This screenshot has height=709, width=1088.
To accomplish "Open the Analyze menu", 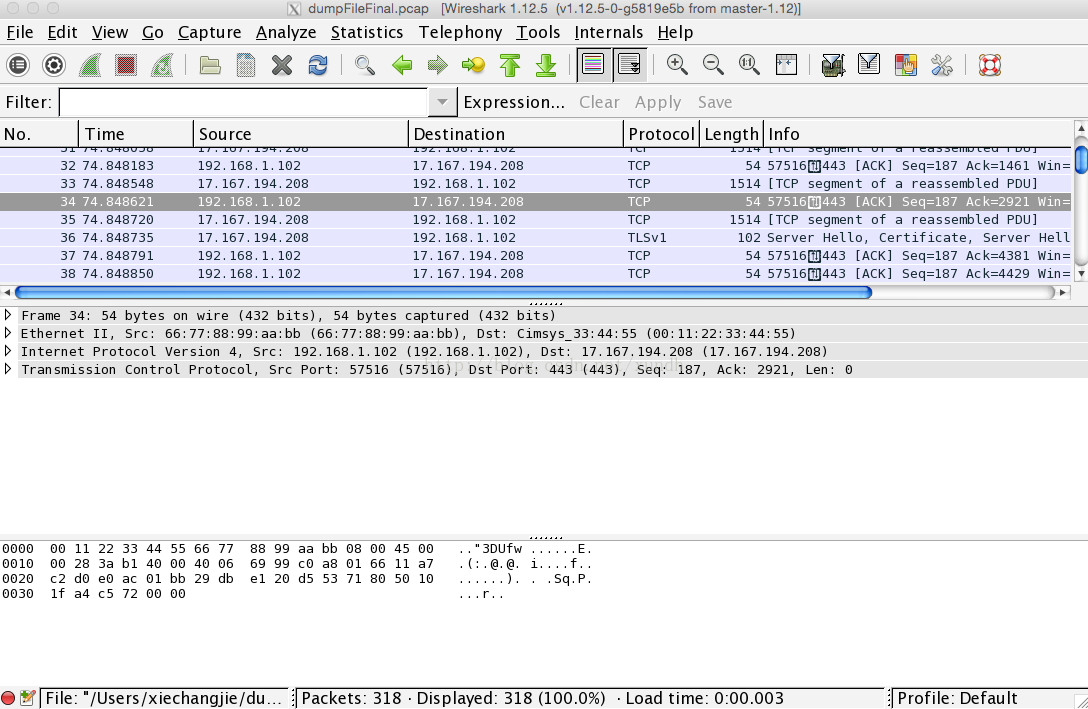I will pyautogui.click(x=286, y=33).
